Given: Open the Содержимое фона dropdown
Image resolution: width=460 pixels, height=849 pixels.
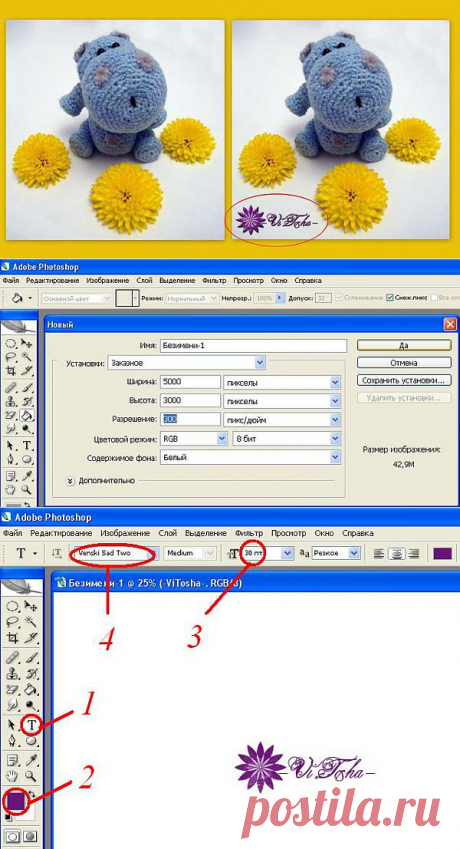Looking at the screenshot, I should pos(249,458).
